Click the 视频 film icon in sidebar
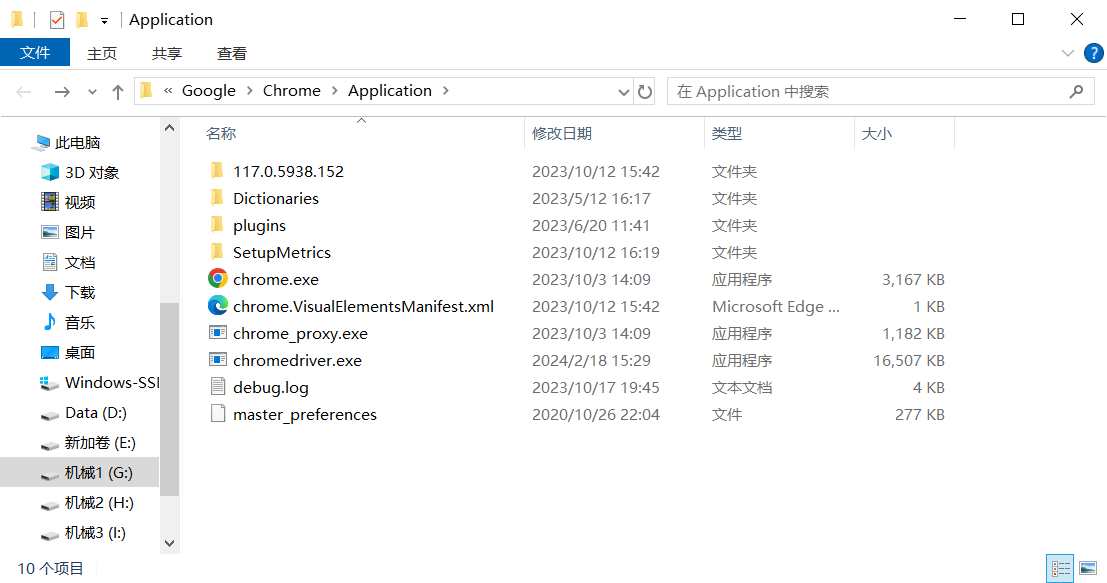 click(49, 202)
